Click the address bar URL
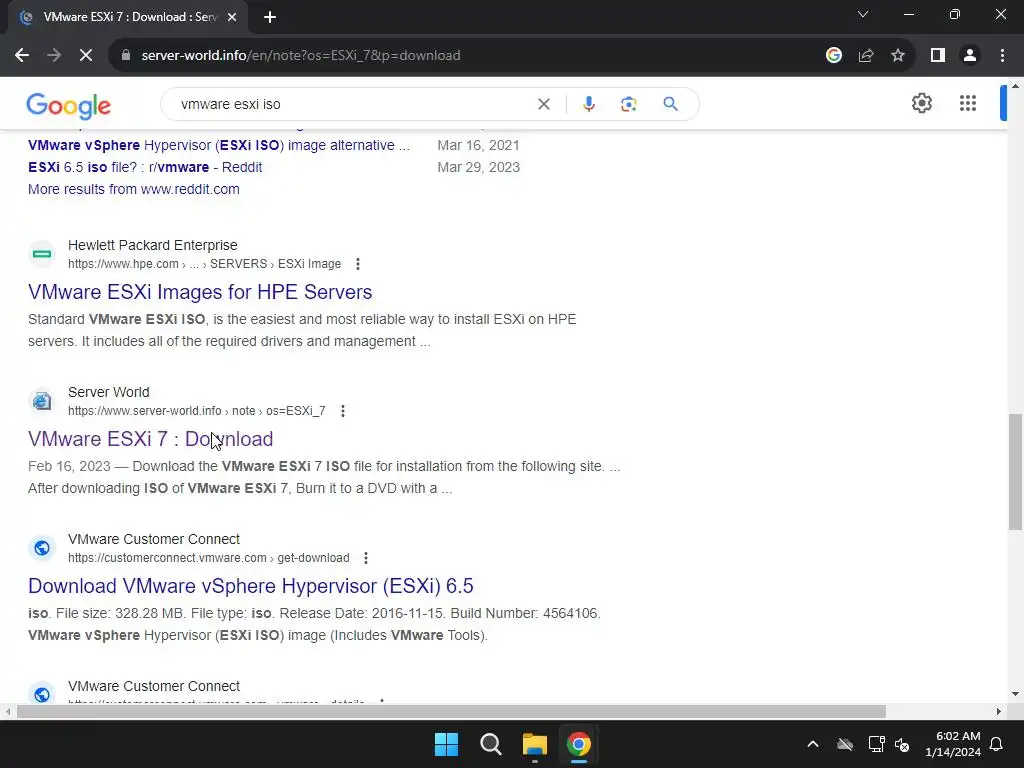 point(301,56)
